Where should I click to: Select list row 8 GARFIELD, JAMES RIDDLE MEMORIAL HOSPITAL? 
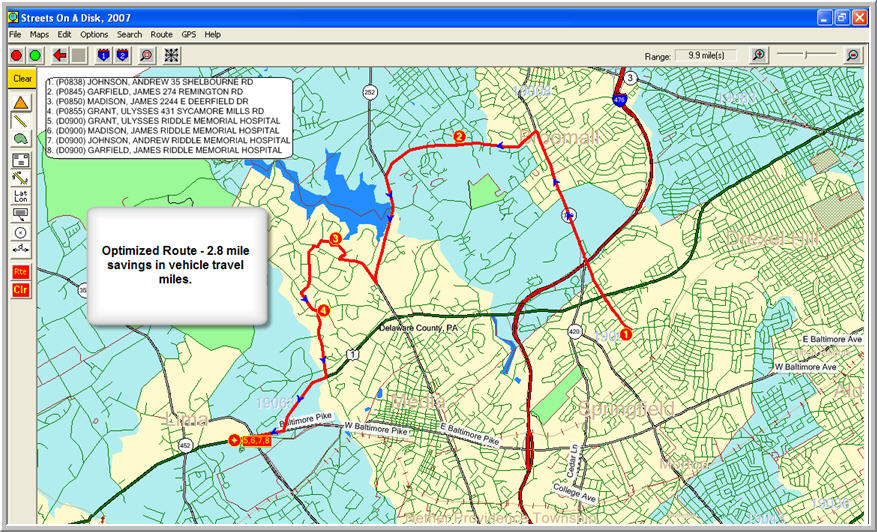(x=165, y=150)
